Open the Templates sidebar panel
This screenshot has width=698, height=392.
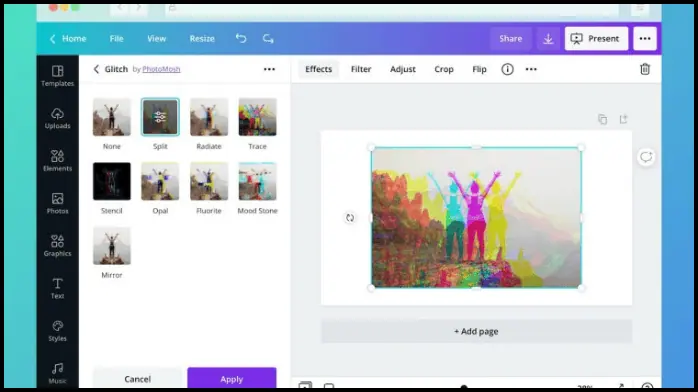(x=57, y=76)
